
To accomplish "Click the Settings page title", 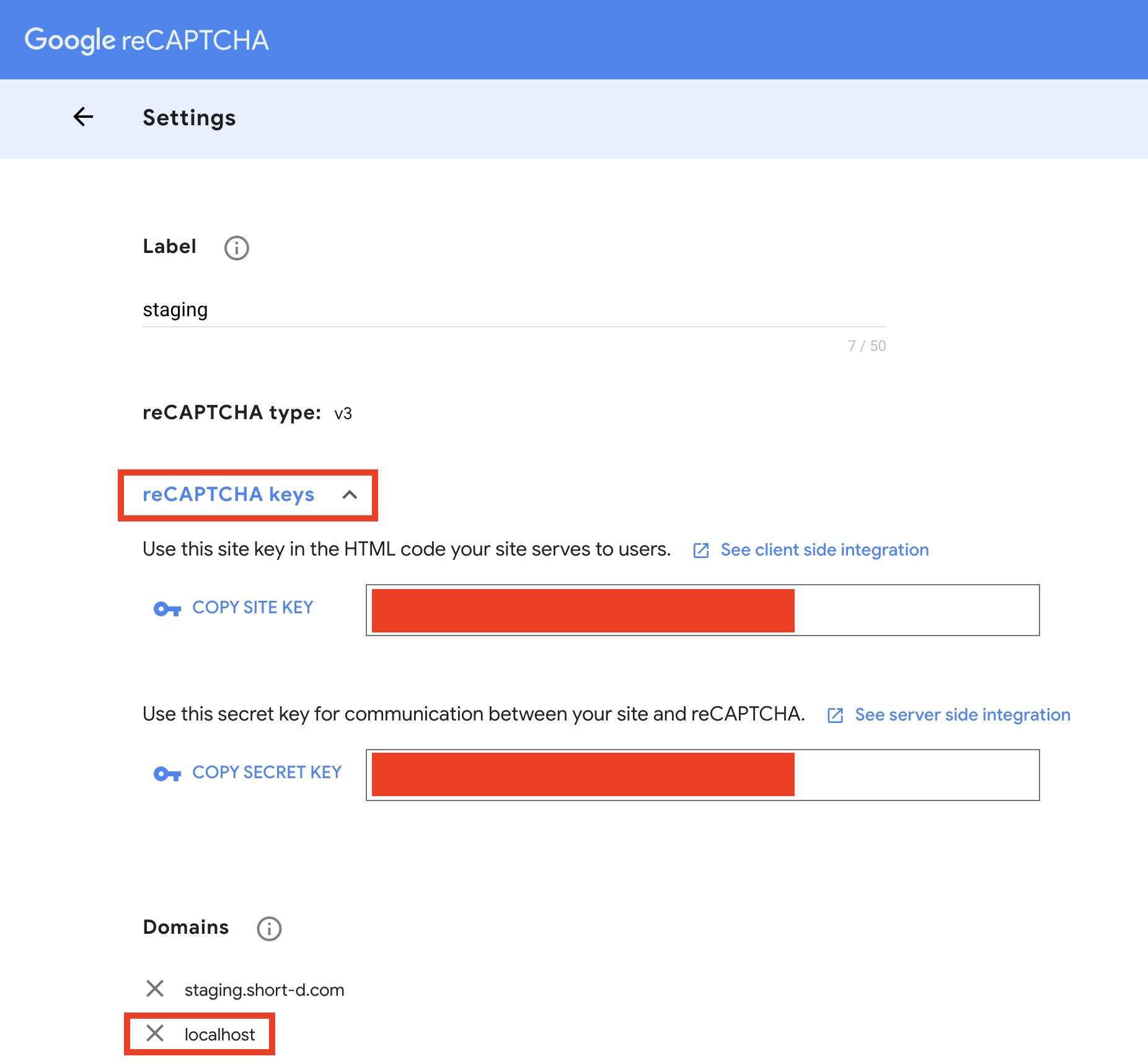I will [189, 117].
